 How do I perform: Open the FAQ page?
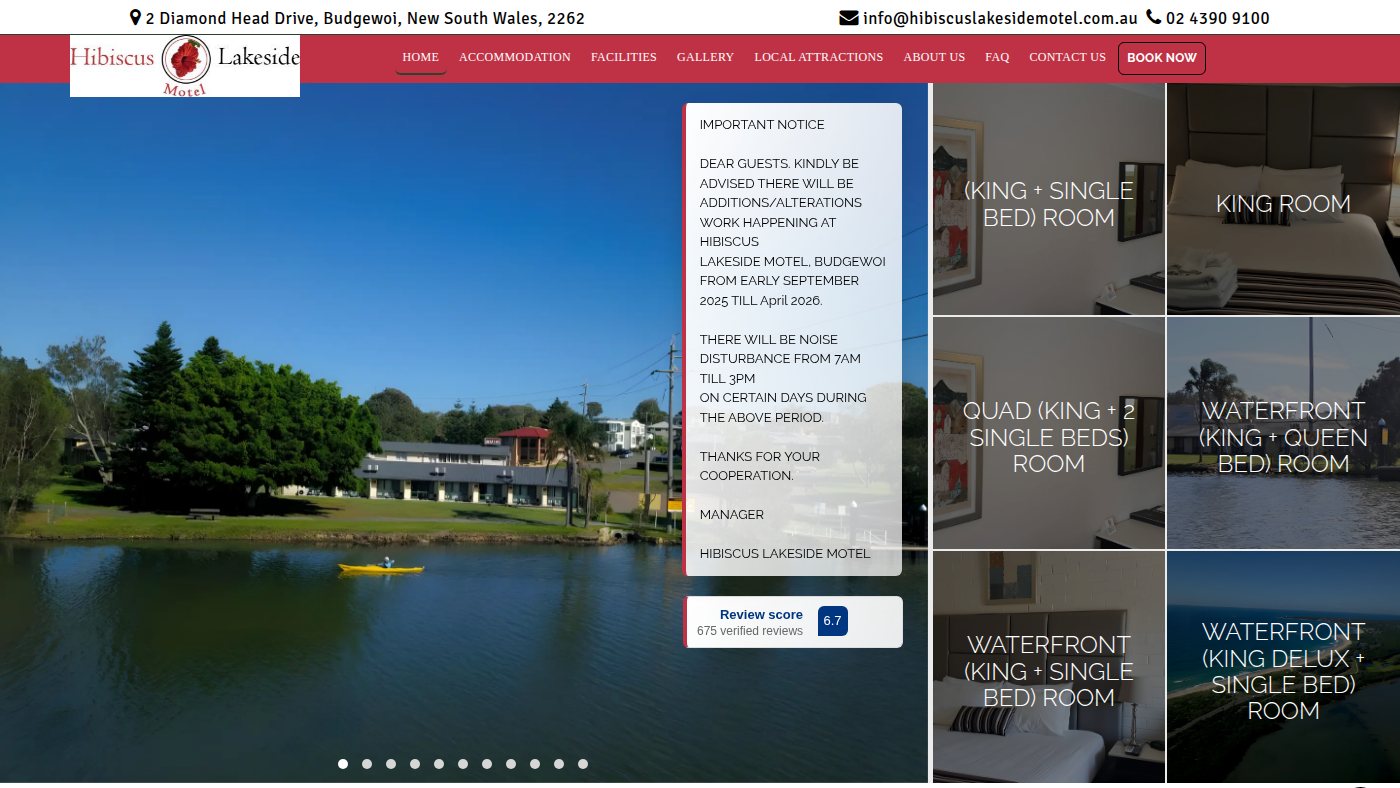[x=997, y=57]
